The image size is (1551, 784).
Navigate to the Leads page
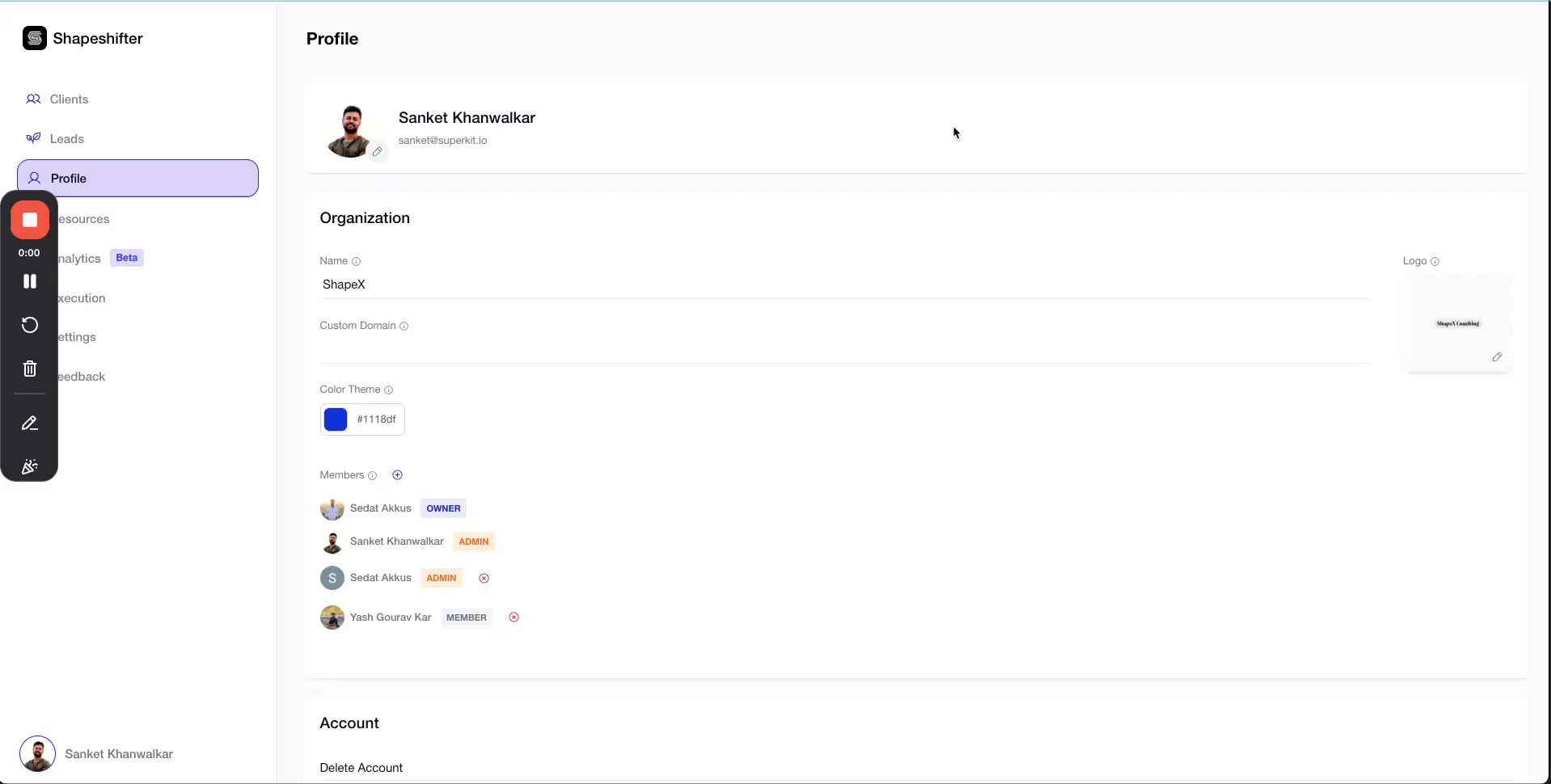point(67,138)
